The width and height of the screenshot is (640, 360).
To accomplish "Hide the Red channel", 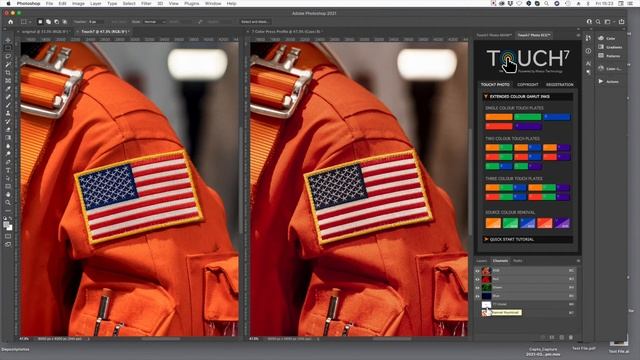I will click(477, 279).
